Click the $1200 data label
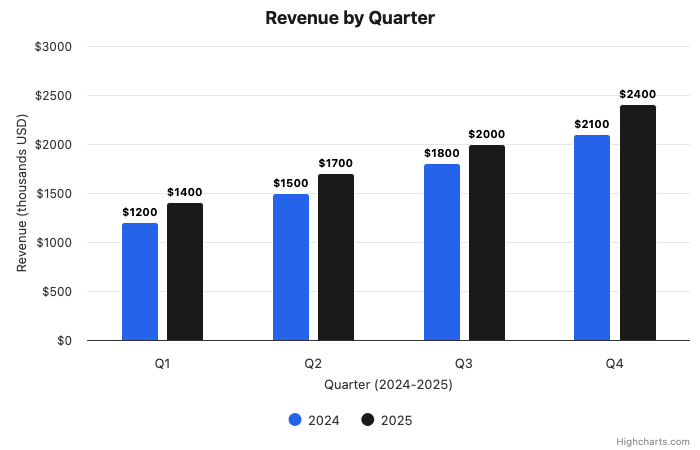 pyautogui.click(x=140, y=212)
